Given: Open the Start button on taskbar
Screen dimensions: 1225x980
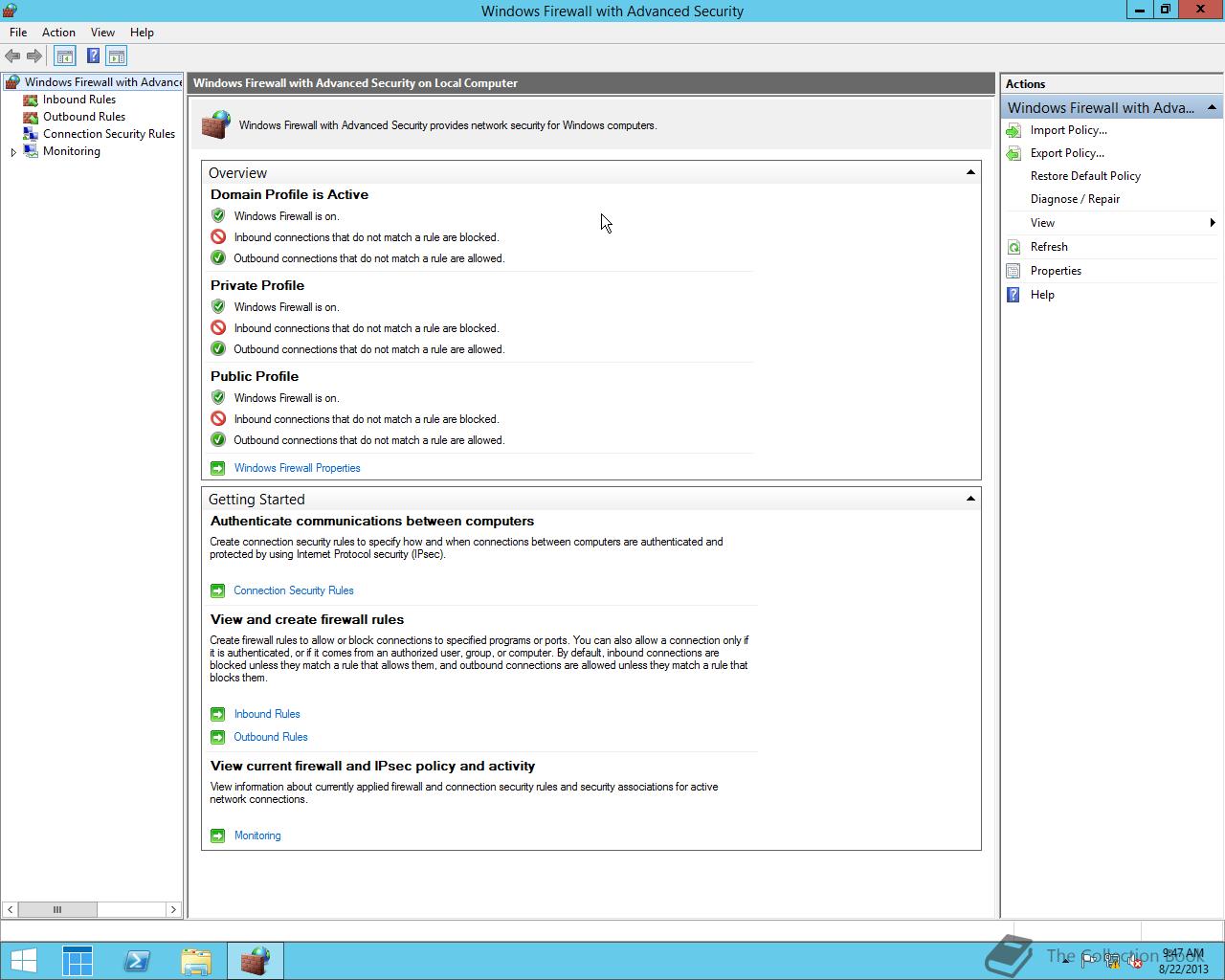Looking at the screenshot, I should [23, 961].
